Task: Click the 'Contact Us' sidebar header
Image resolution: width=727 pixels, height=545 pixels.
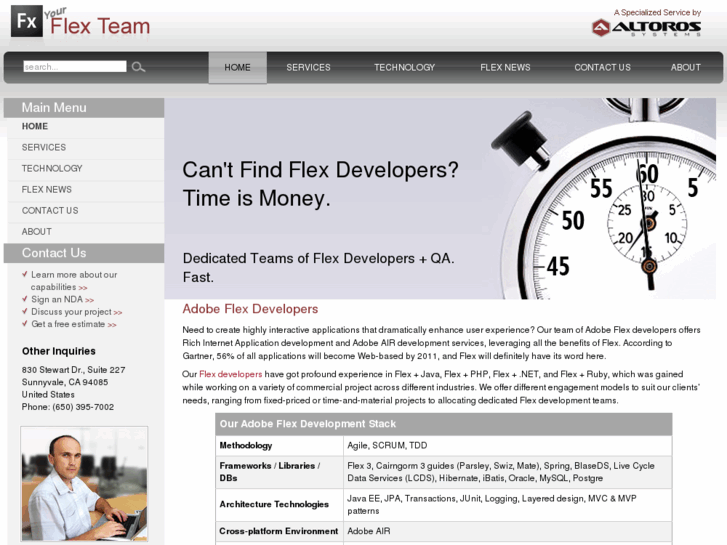Action: pos(84,253)
